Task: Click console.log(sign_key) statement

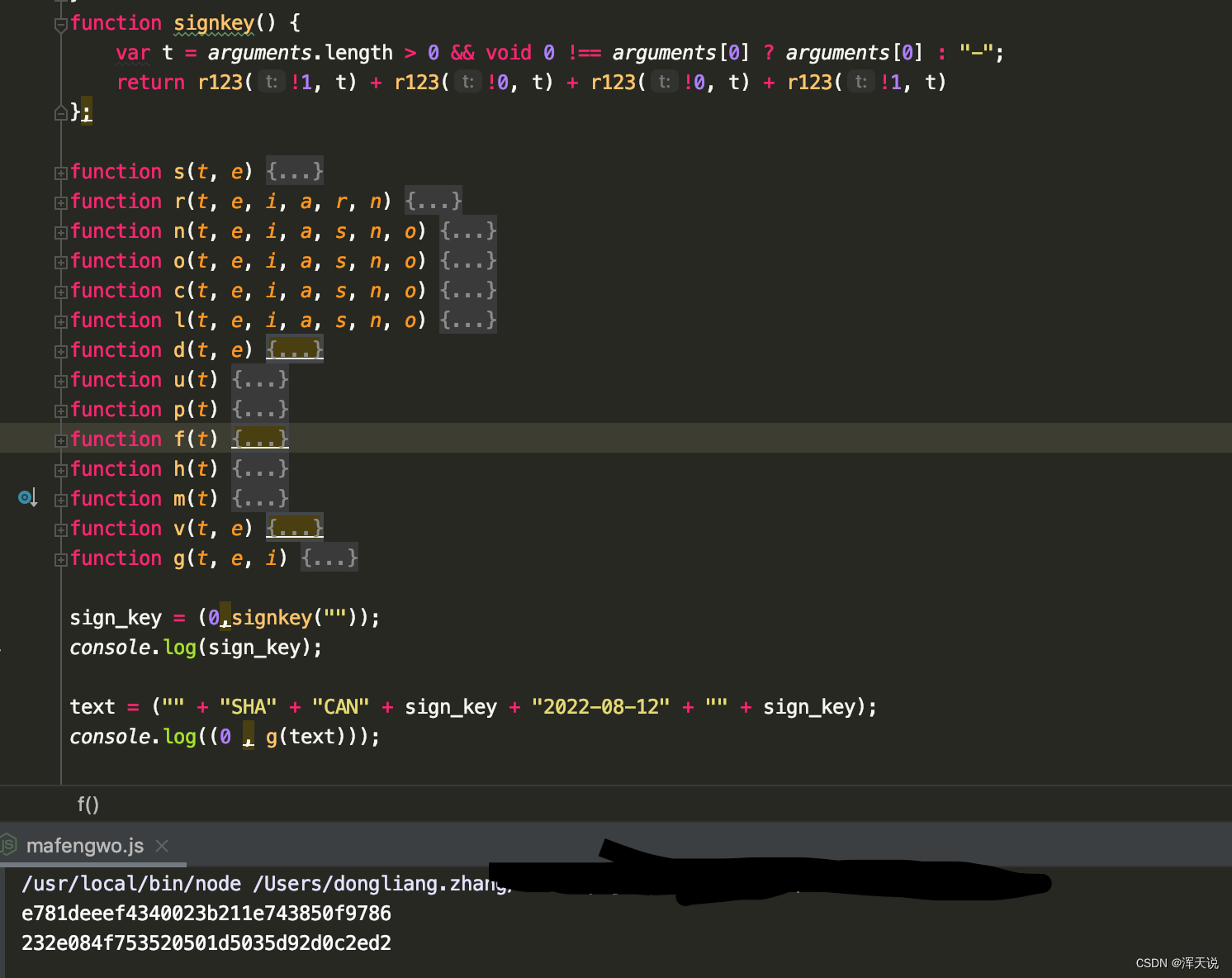Action: coord(196,648)
